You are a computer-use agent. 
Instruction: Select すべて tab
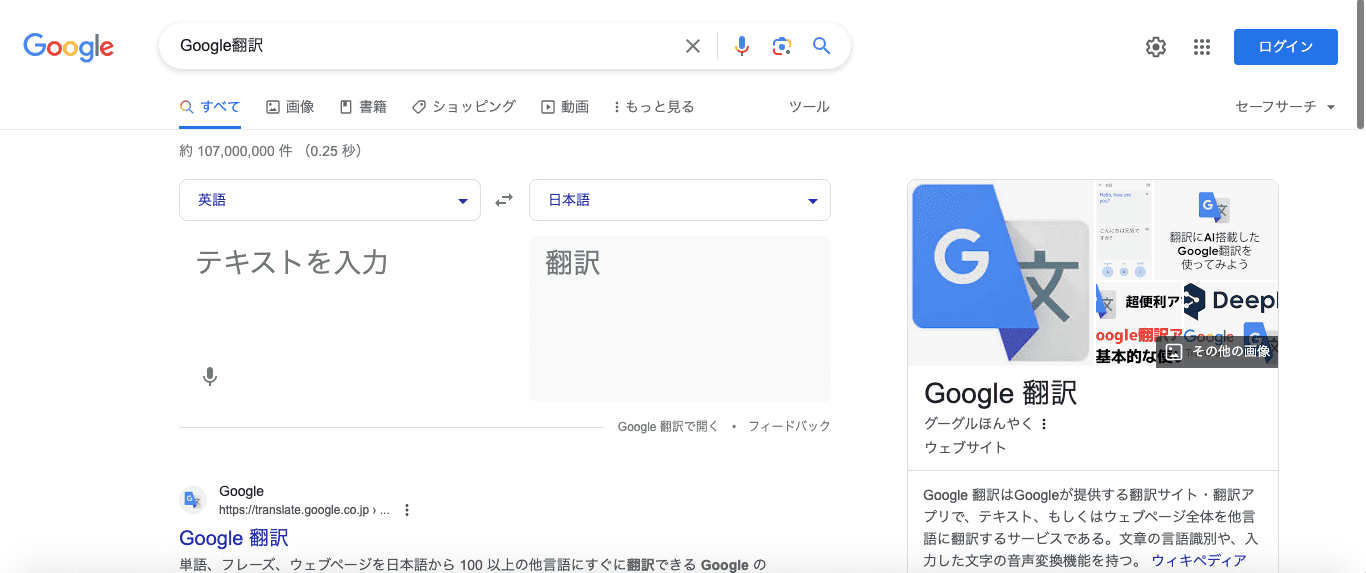(x=210, y=107)
